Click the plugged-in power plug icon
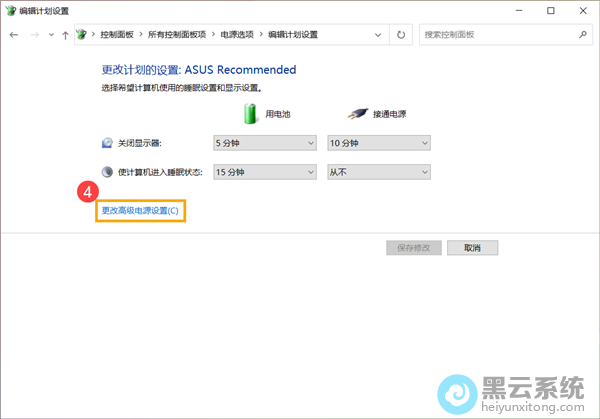 [357, 113]
